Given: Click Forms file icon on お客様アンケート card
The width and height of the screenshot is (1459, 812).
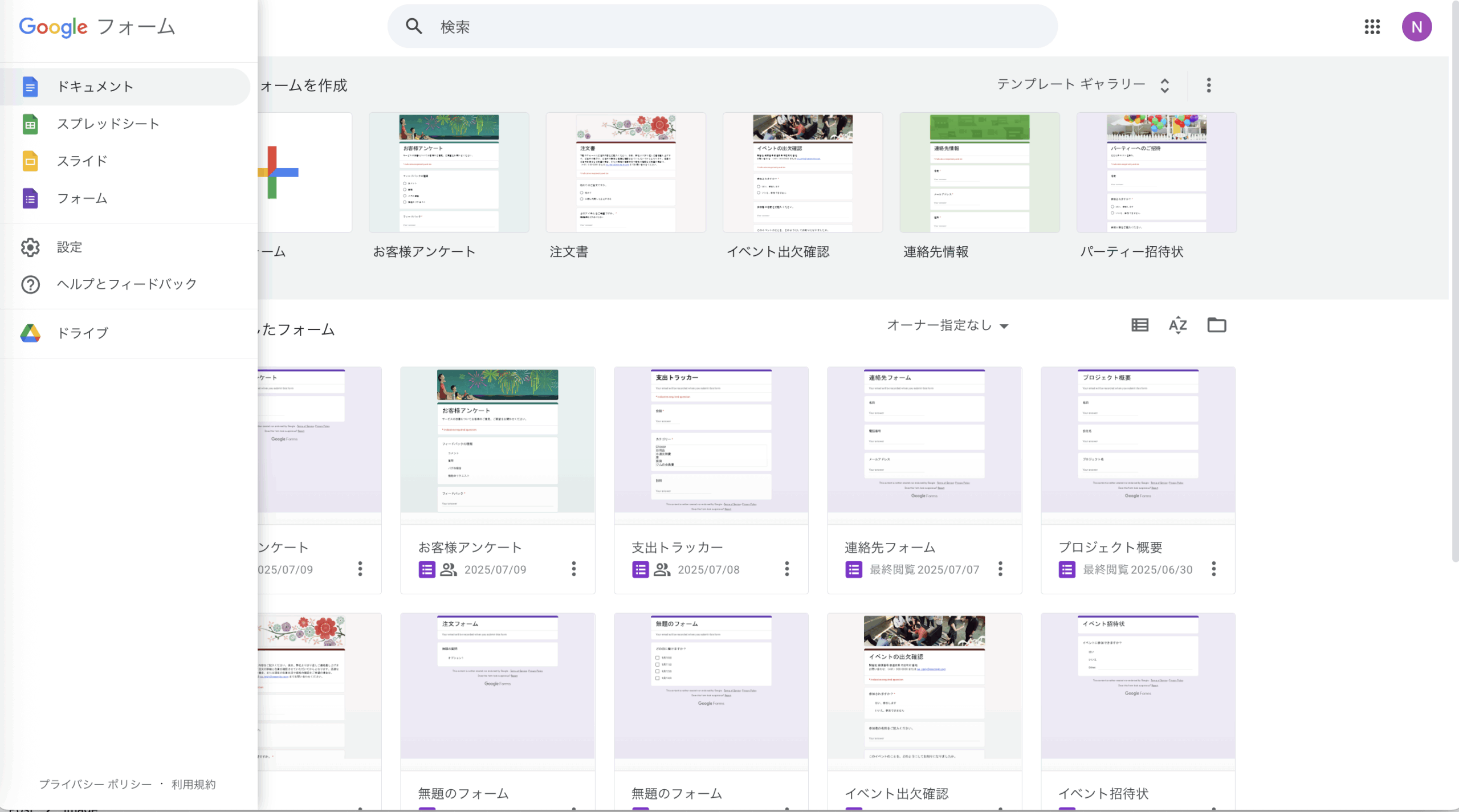Looking at the screenshot, I should pyautogui.click(x=427, y=569).
